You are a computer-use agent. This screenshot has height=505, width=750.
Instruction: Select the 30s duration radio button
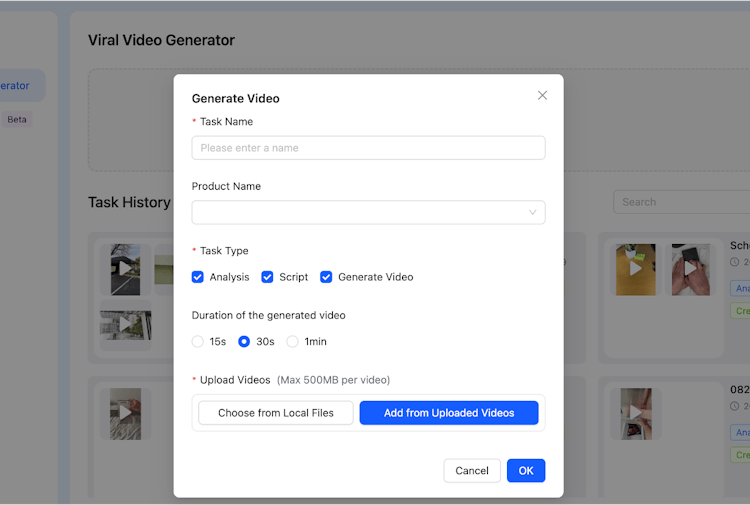244,342
